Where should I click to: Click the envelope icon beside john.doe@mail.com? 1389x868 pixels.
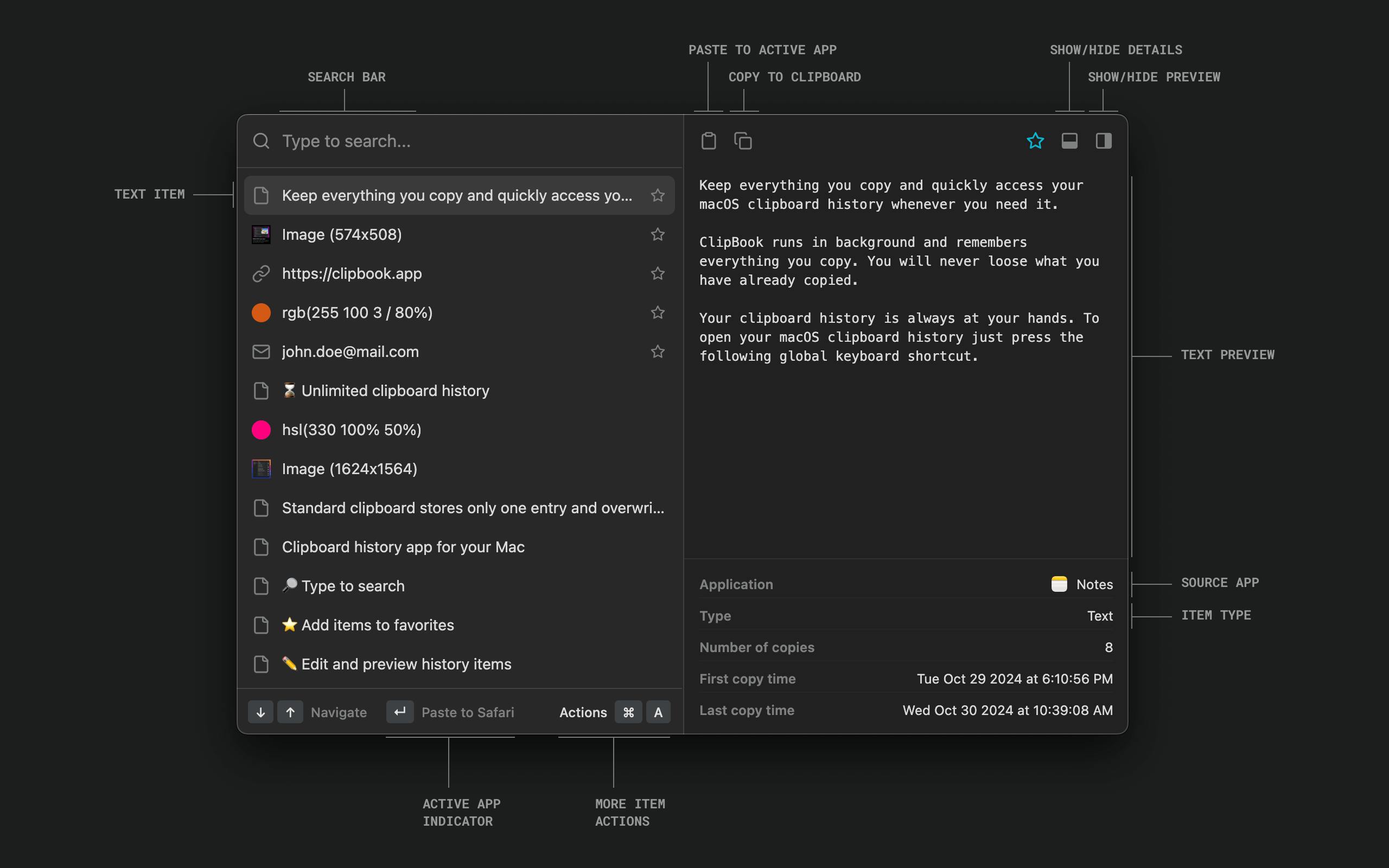point(261,352)
